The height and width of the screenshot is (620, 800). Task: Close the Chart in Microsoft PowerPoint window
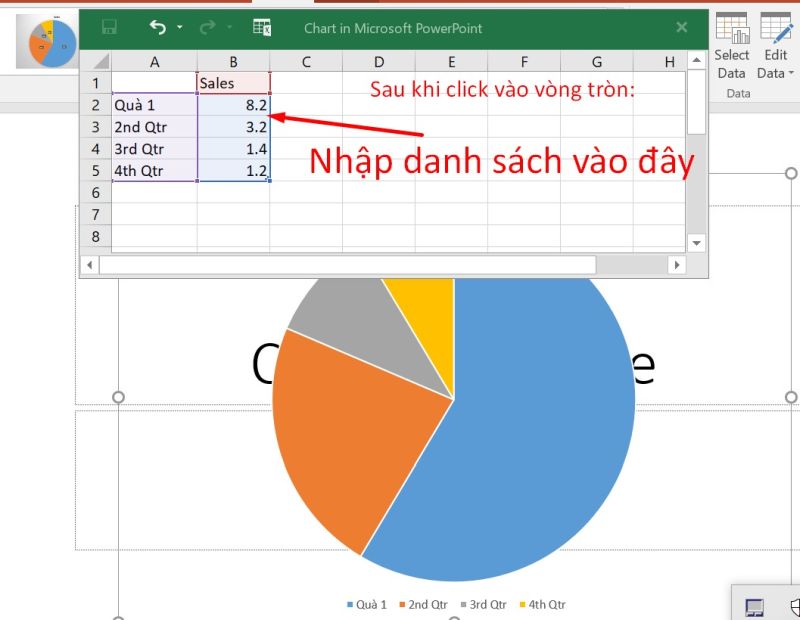point(681,28)
